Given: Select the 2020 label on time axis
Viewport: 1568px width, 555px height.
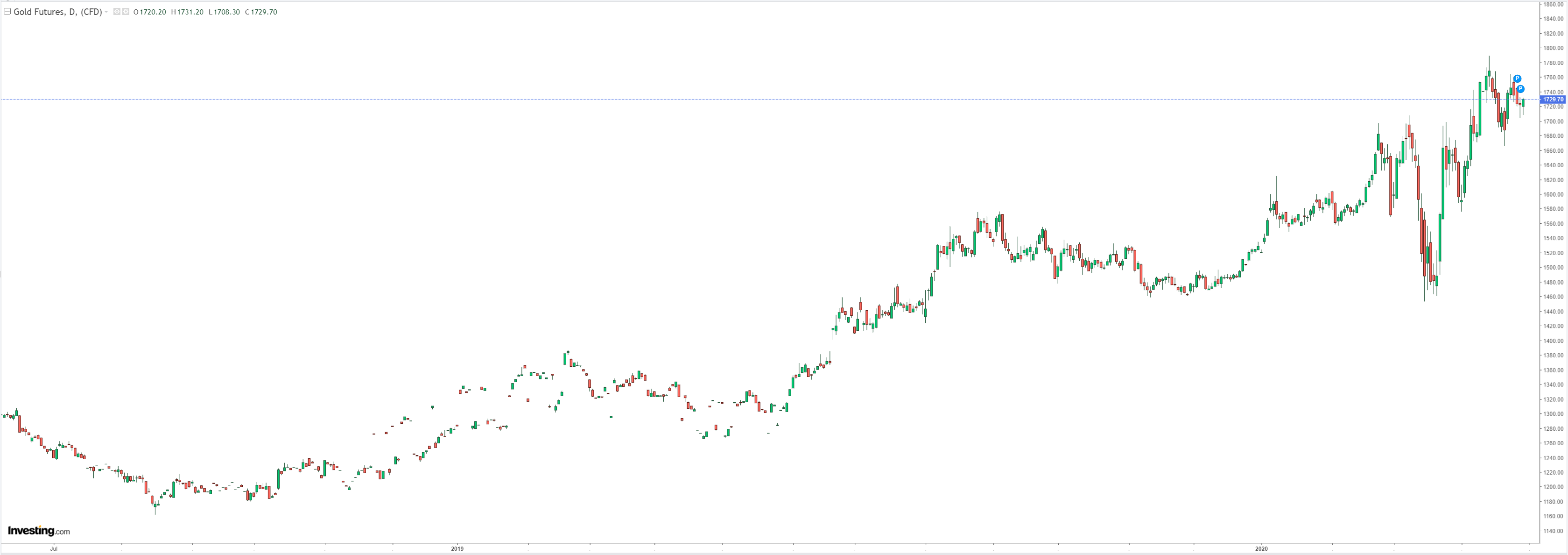Looking at the screenshot, I should [x=1261, y=549].
